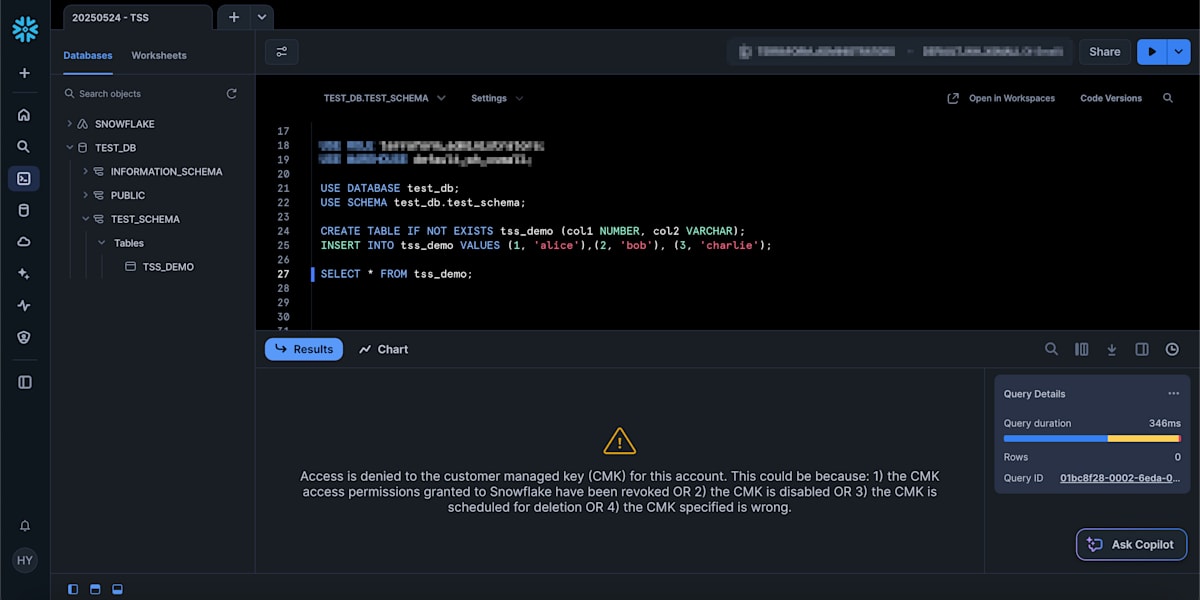Click Ask Copilot button
Screen dimensions: 1200x600
pos(1131,544)
